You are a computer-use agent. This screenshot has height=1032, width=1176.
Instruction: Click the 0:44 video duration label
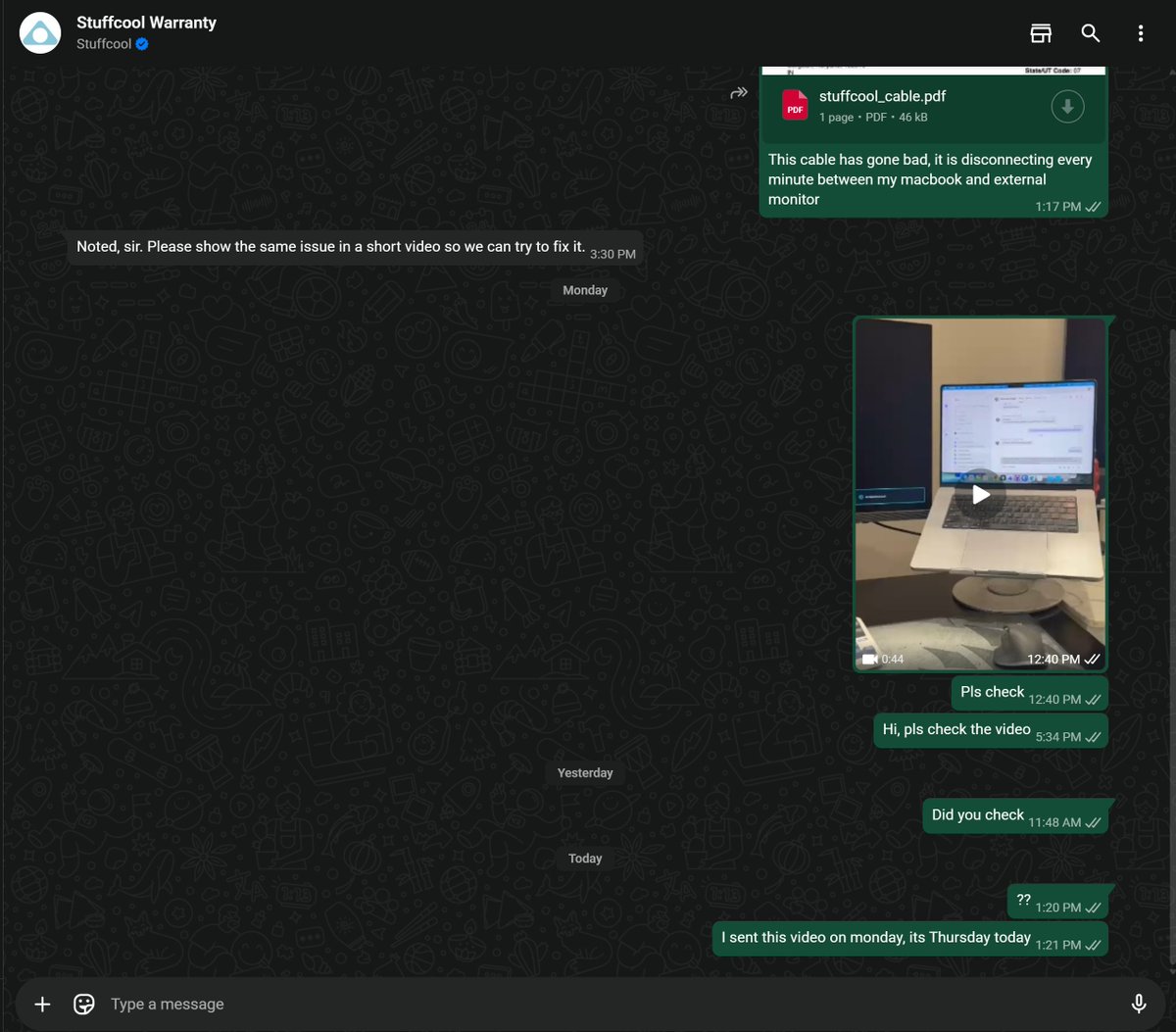tap(892, 660)
